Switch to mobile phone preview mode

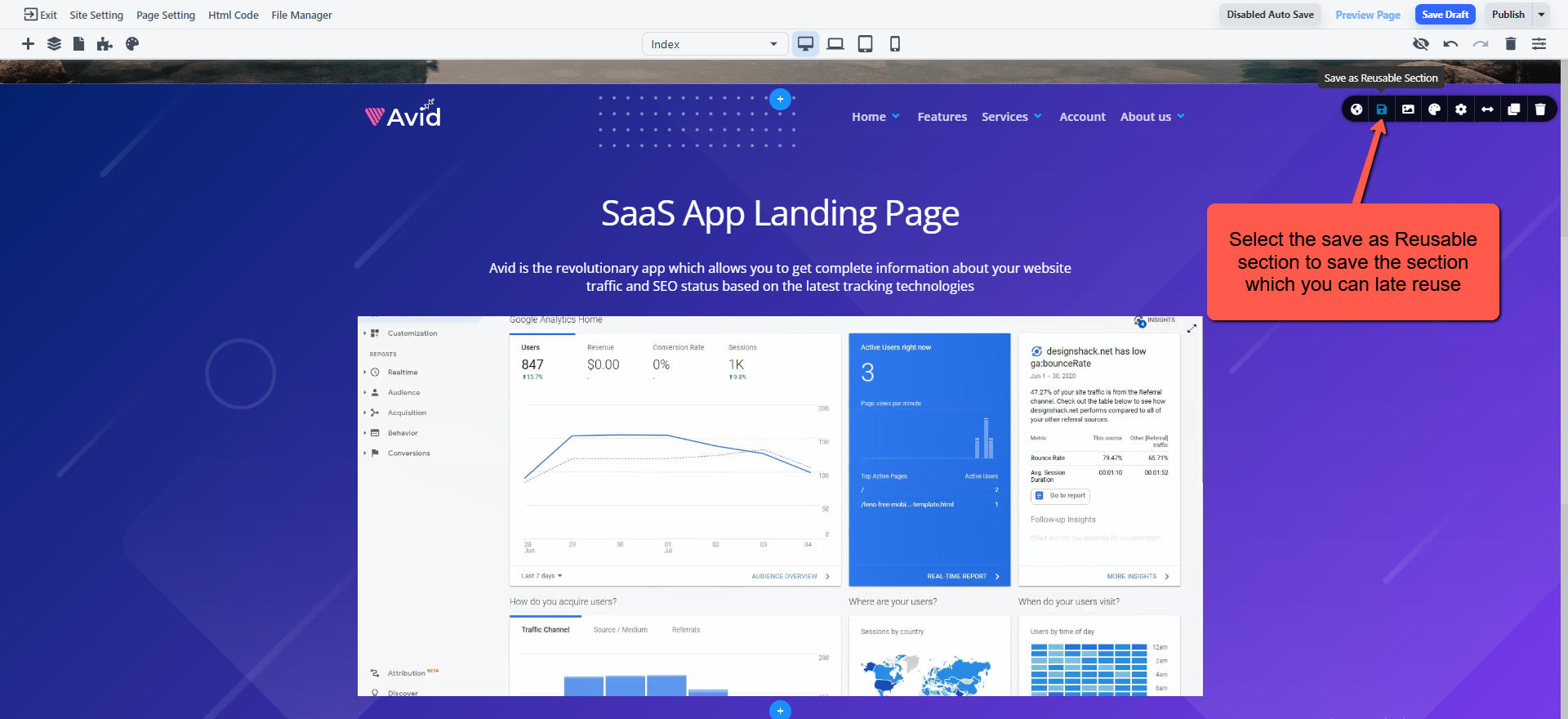click(x=895, y=44)
